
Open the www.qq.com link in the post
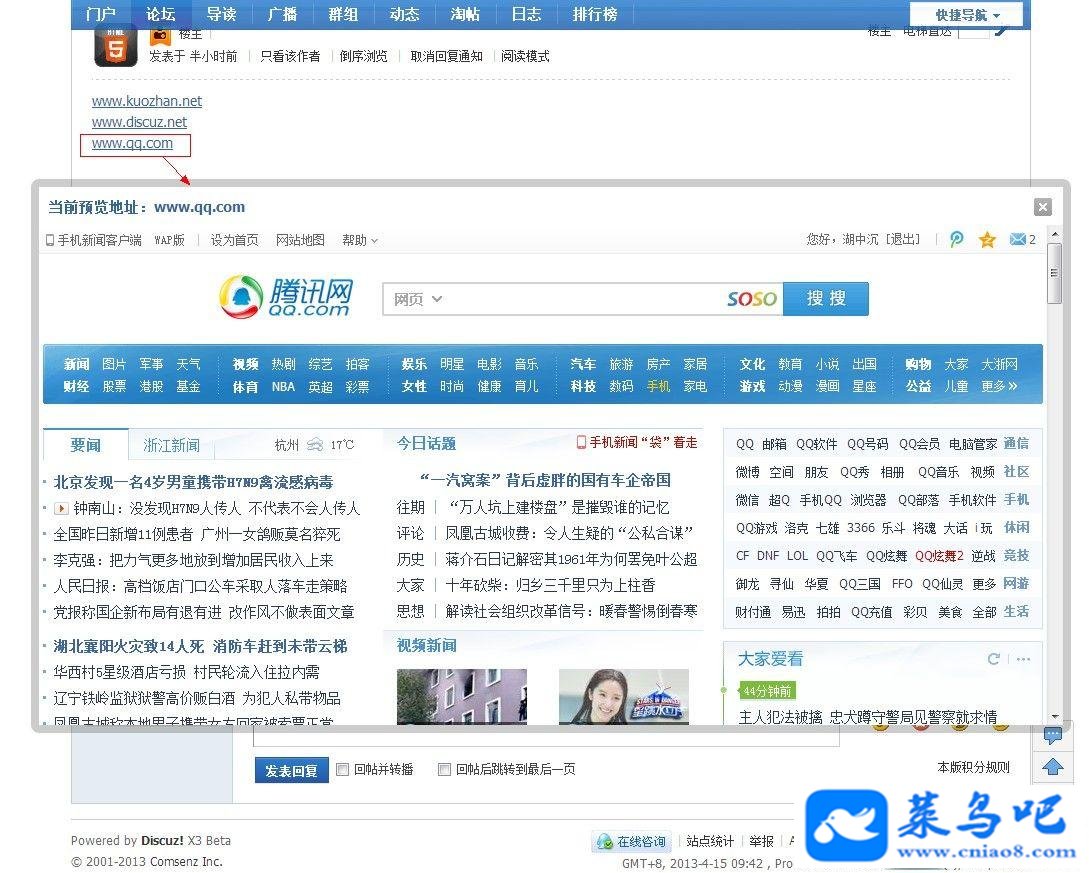132,144
